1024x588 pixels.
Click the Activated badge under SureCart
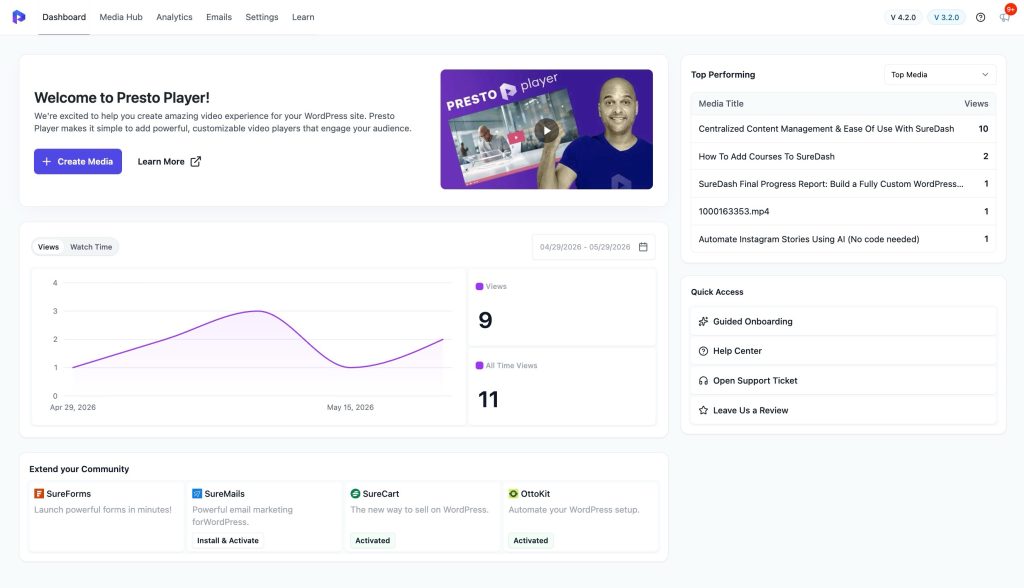373,540
